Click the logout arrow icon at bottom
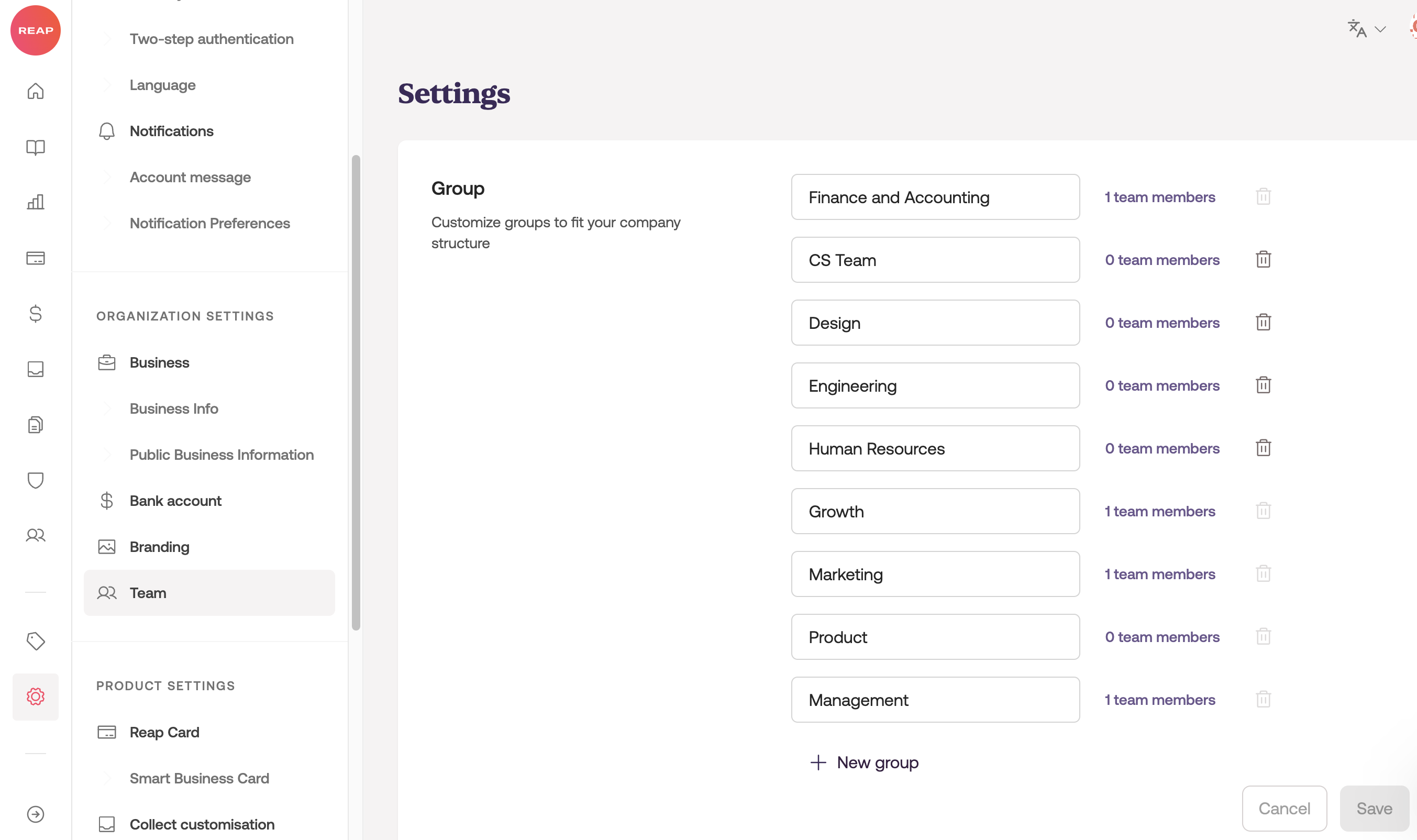Image resolution: width=1417 pixels, height=840 pixels. coord(35,814)
